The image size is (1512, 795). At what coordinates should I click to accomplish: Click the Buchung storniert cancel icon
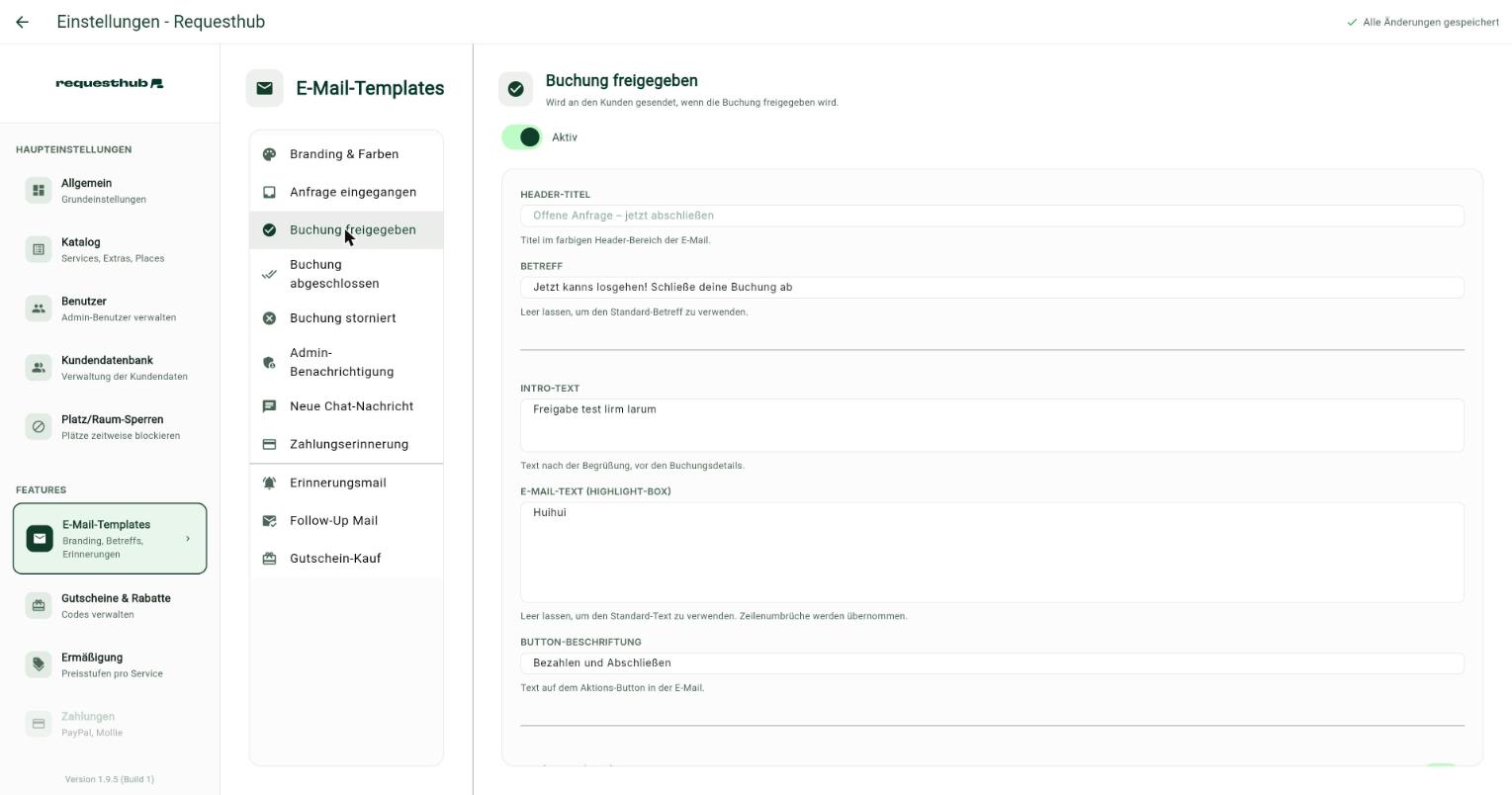pyautogui.click(x=269, y=318)
